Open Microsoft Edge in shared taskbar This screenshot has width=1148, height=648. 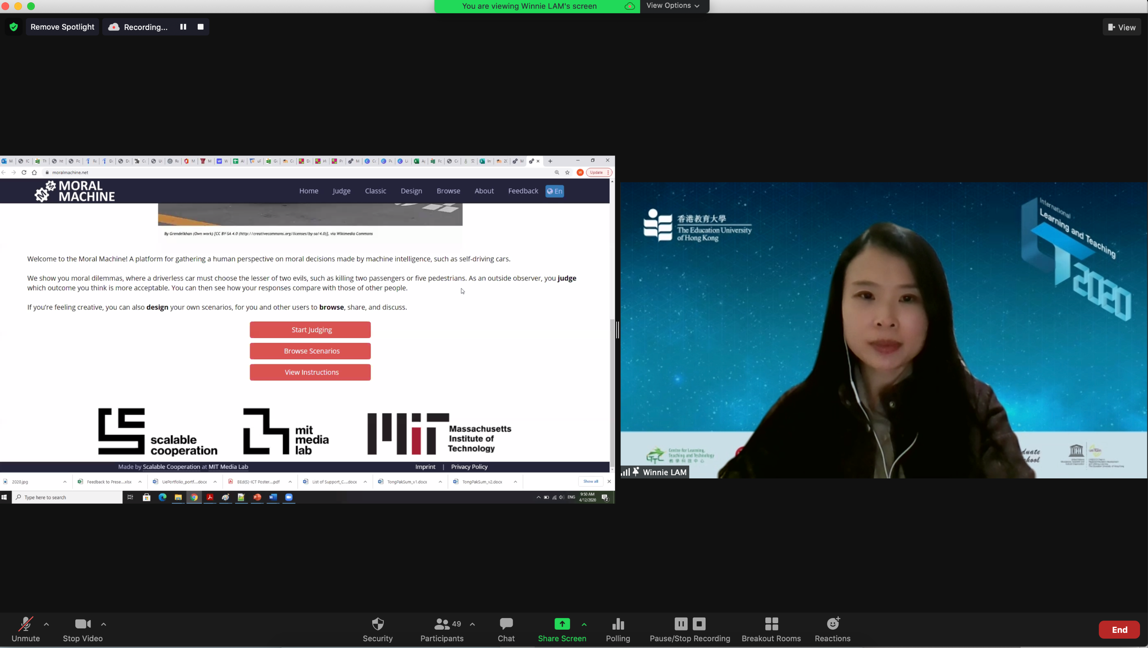[163, 497]
